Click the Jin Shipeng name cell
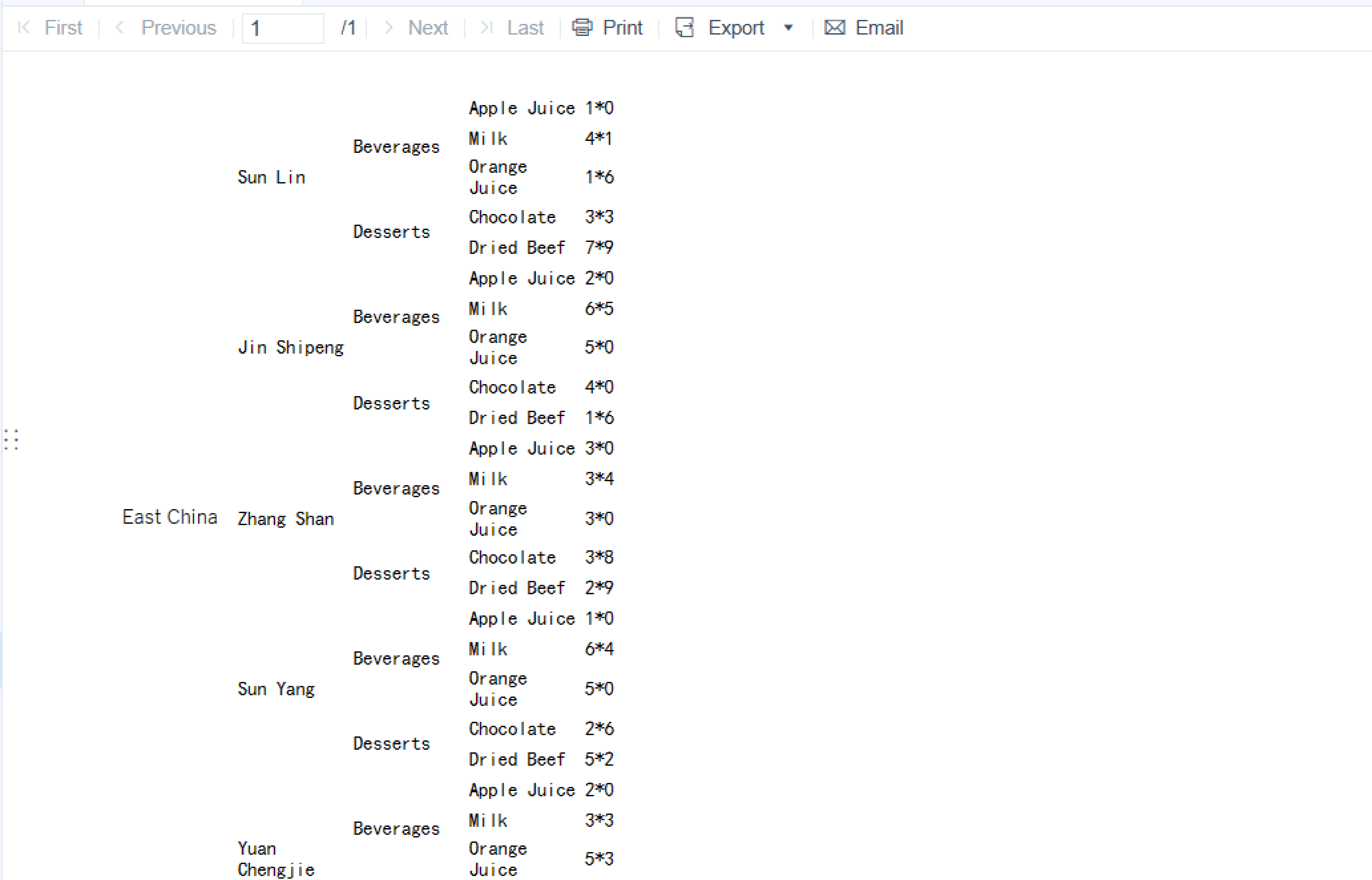Screen dimensions: 1372x880 point(291,347)
